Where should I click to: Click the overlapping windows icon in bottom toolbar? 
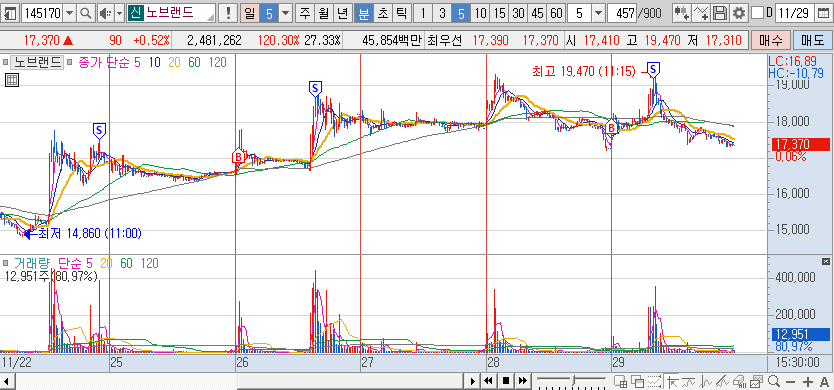point(637,381)
